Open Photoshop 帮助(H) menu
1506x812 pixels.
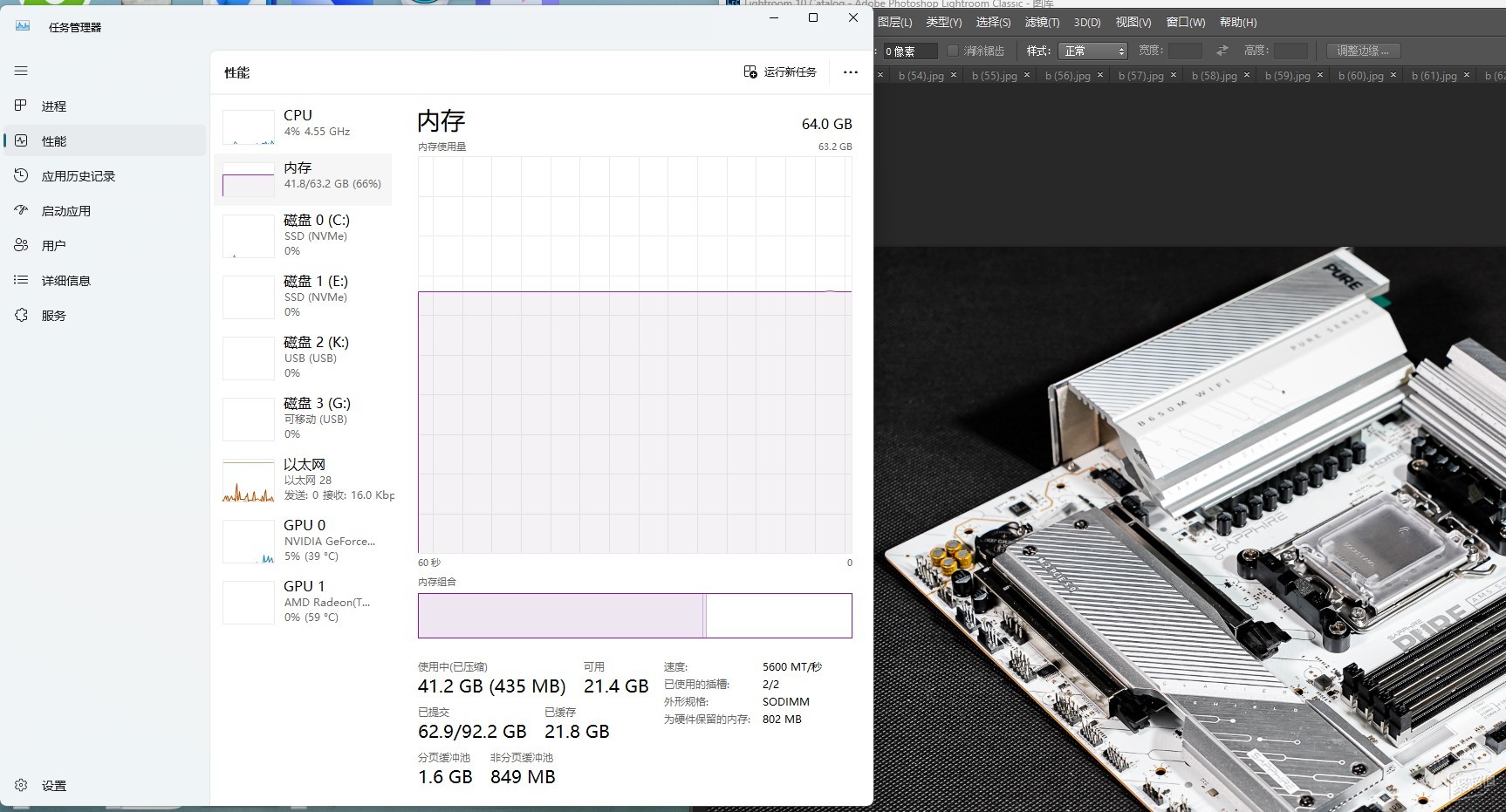pos(1238,23)
